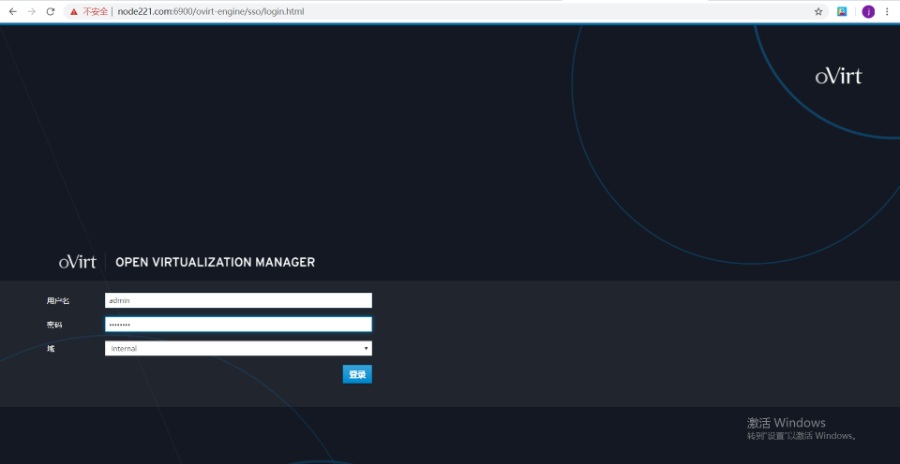The height and width of the screenshot is (464, 900).
Task: Go back with the browser back arrow
Action: pos(13,11)
